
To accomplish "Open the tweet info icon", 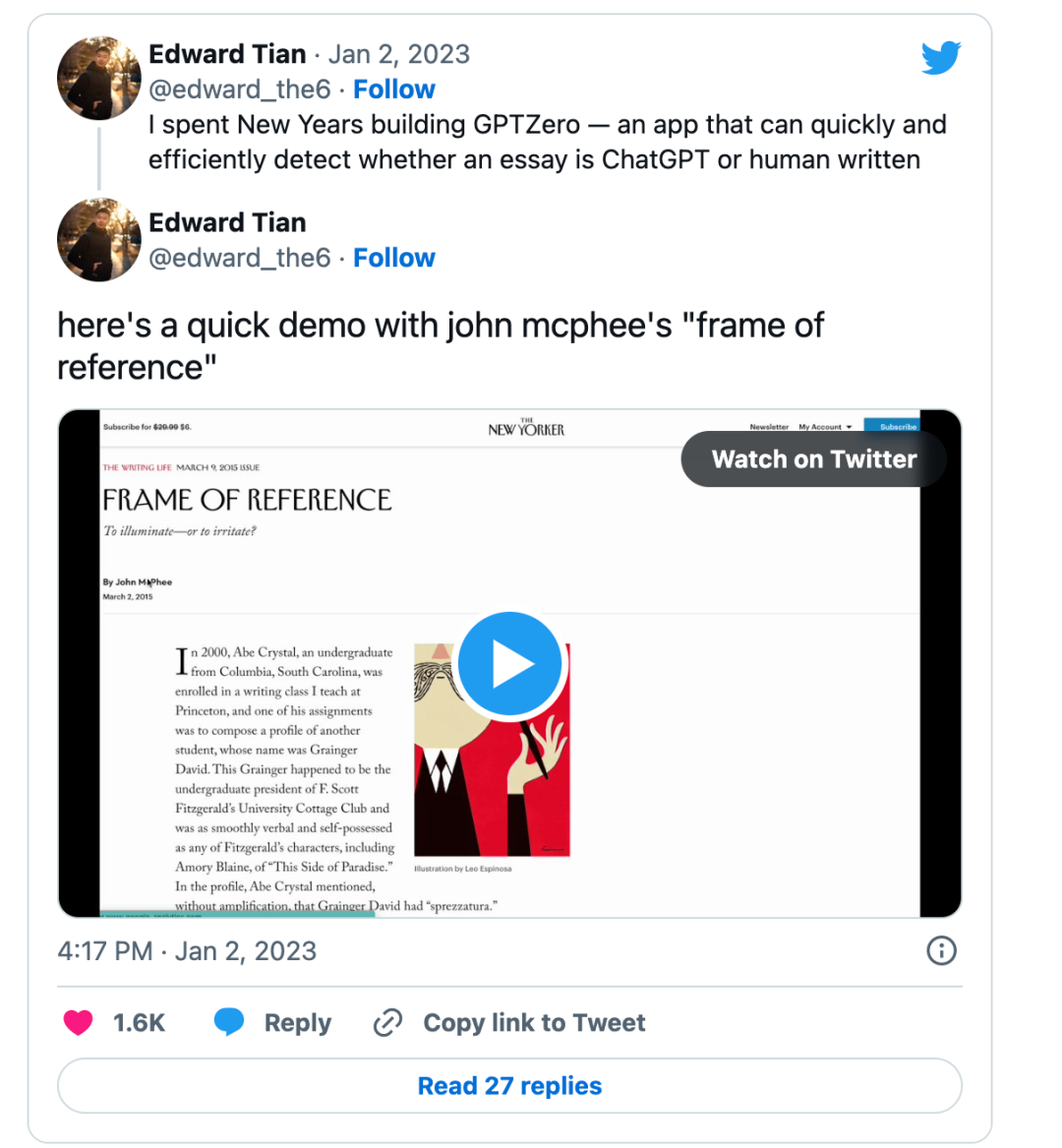I will click(941, 950).
